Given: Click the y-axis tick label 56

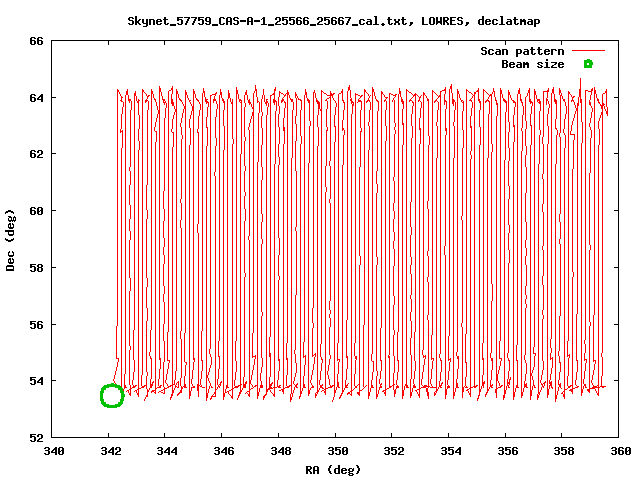Looking at the screenshot, I should coord(36,325).
